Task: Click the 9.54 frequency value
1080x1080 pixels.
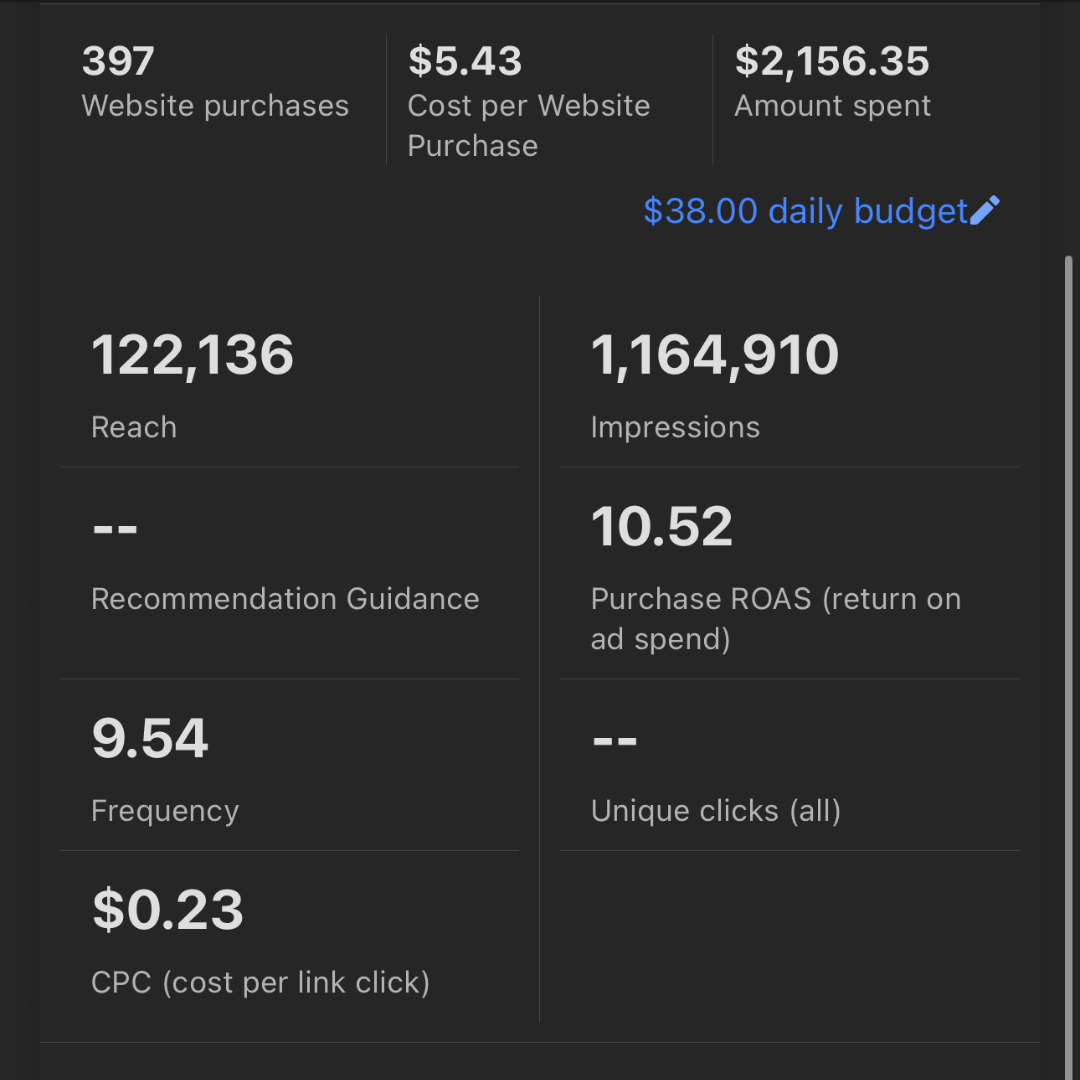Action: click(x=150, y=739)
